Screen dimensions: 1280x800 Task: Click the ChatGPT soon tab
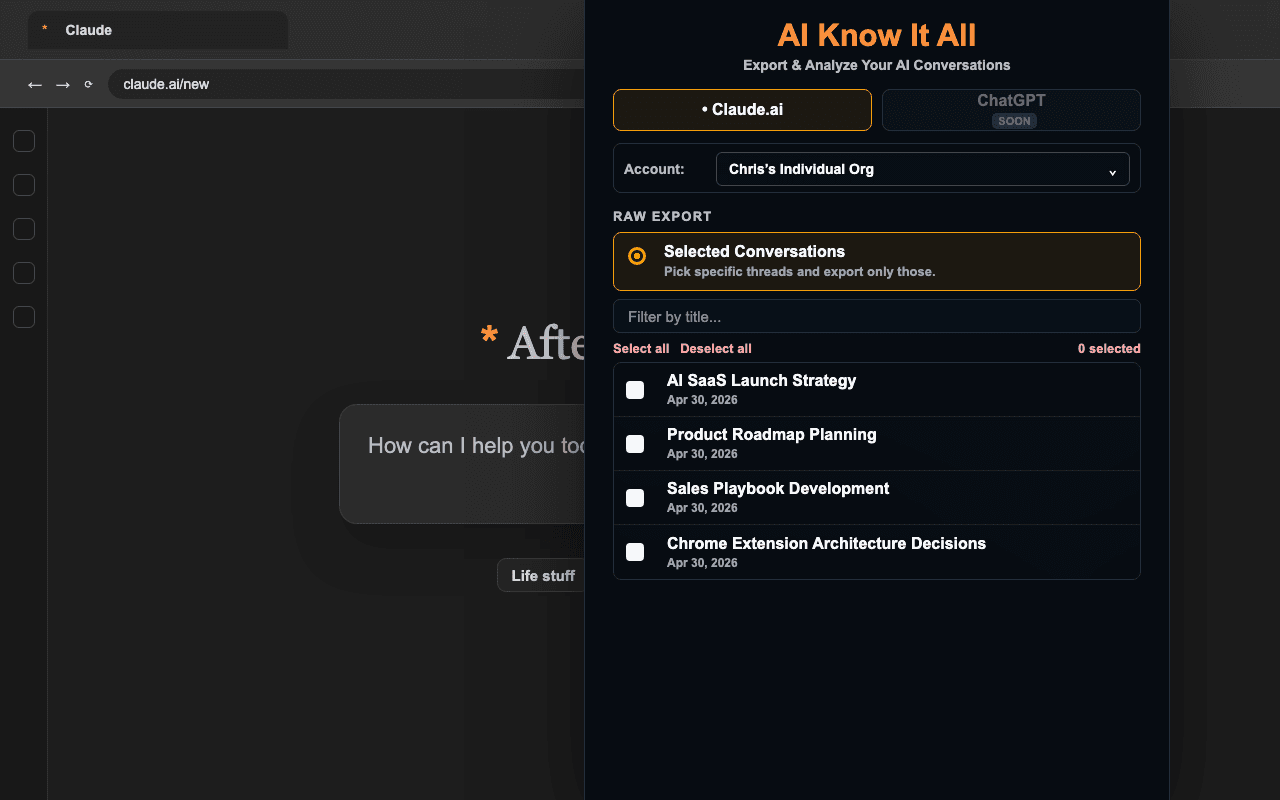(1011, 110)
